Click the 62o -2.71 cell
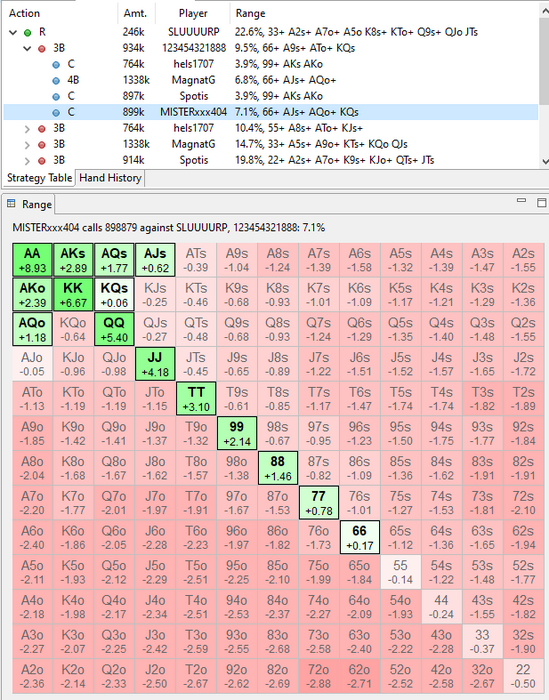The image size is (549, 700). point(359,676)
